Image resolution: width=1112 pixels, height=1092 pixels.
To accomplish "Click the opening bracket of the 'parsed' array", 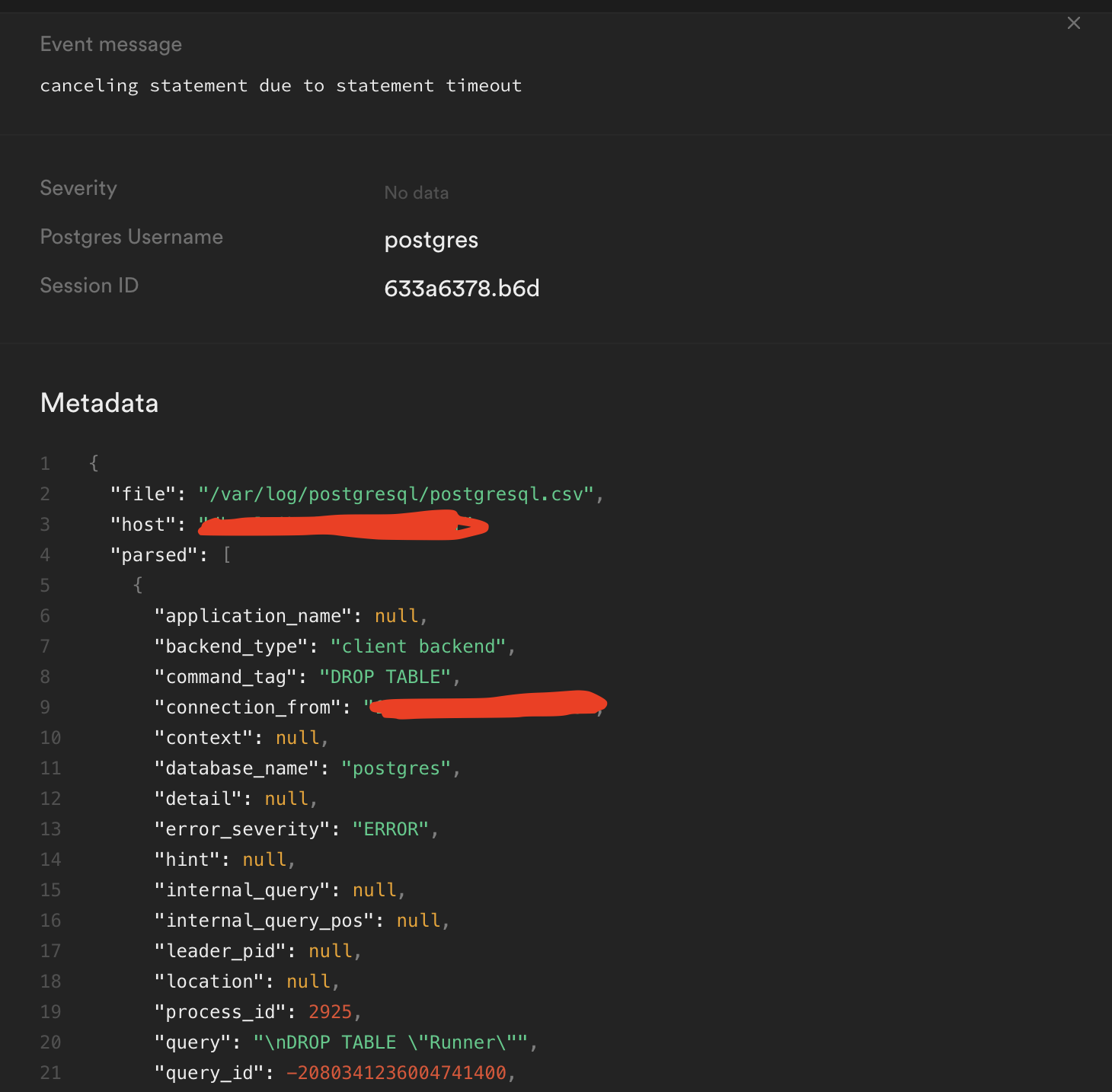I will point(226,555).
